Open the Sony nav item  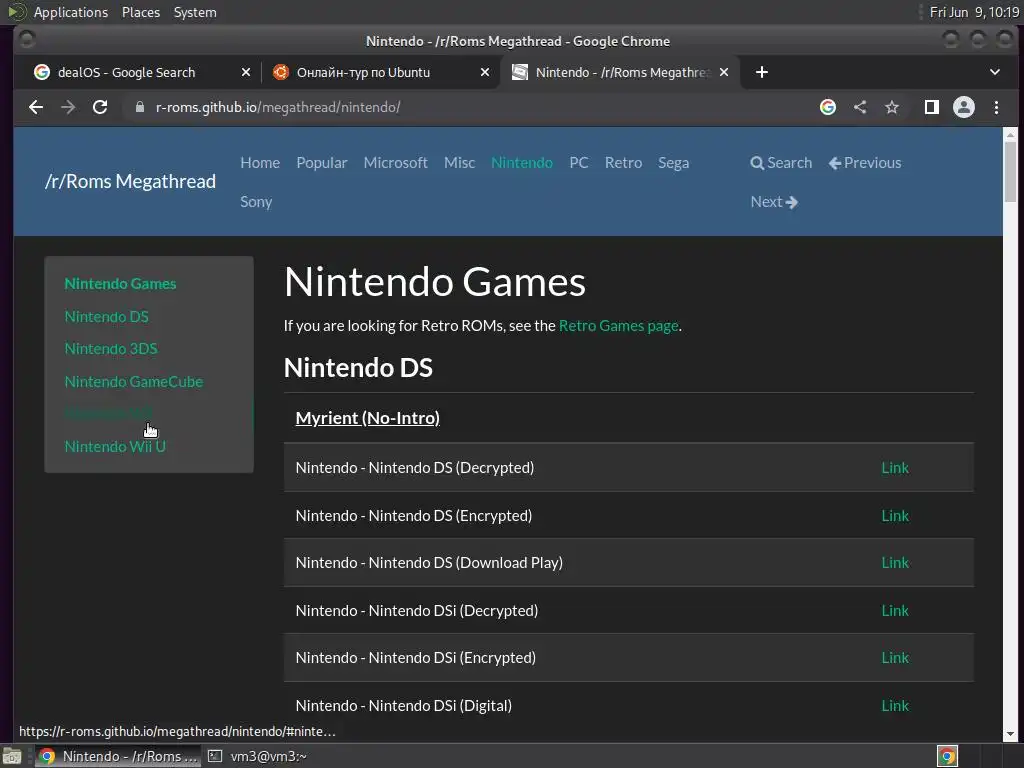pyautogui.click(x=256, y=202)
